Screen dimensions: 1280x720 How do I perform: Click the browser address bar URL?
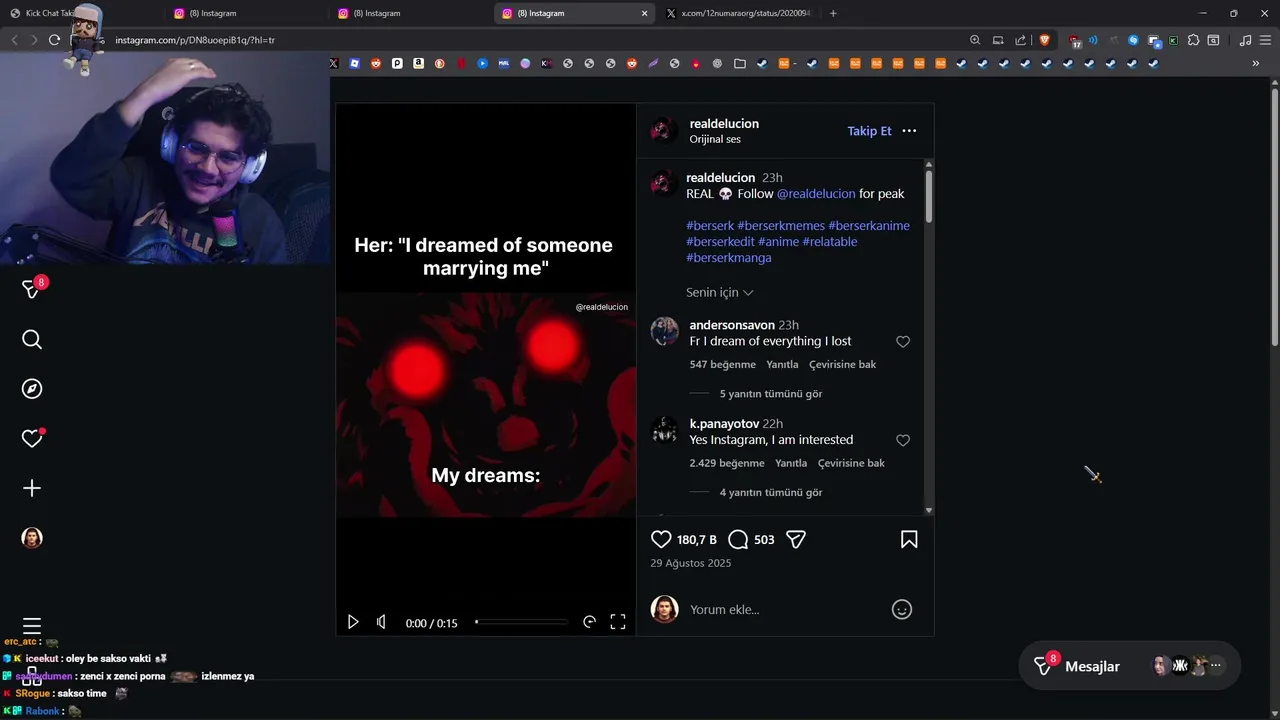click(x=195, y=40)
